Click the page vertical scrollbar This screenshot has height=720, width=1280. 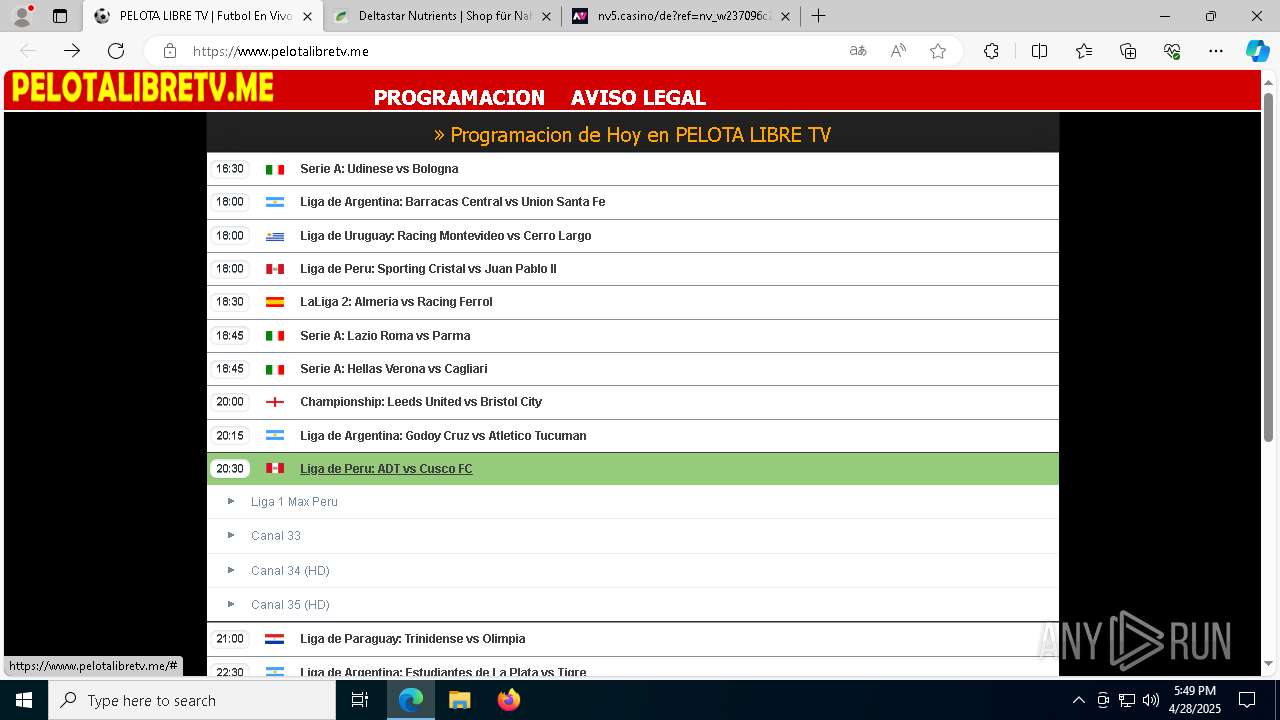(x=1268, y=267)
